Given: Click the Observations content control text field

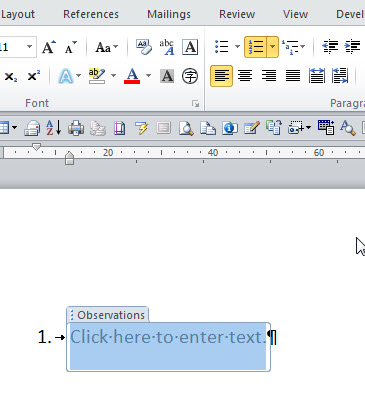Looking at the screenshot, I should pos(168,347).
